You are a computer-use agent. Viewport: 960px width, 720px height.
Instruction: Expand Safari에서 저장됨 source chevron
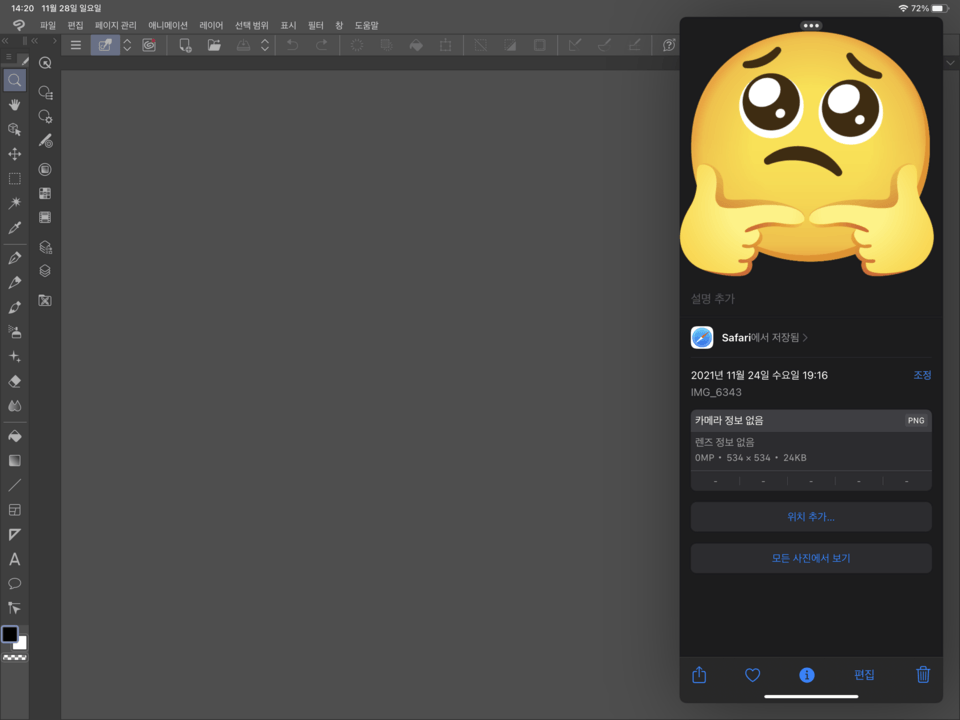(806, 338)
